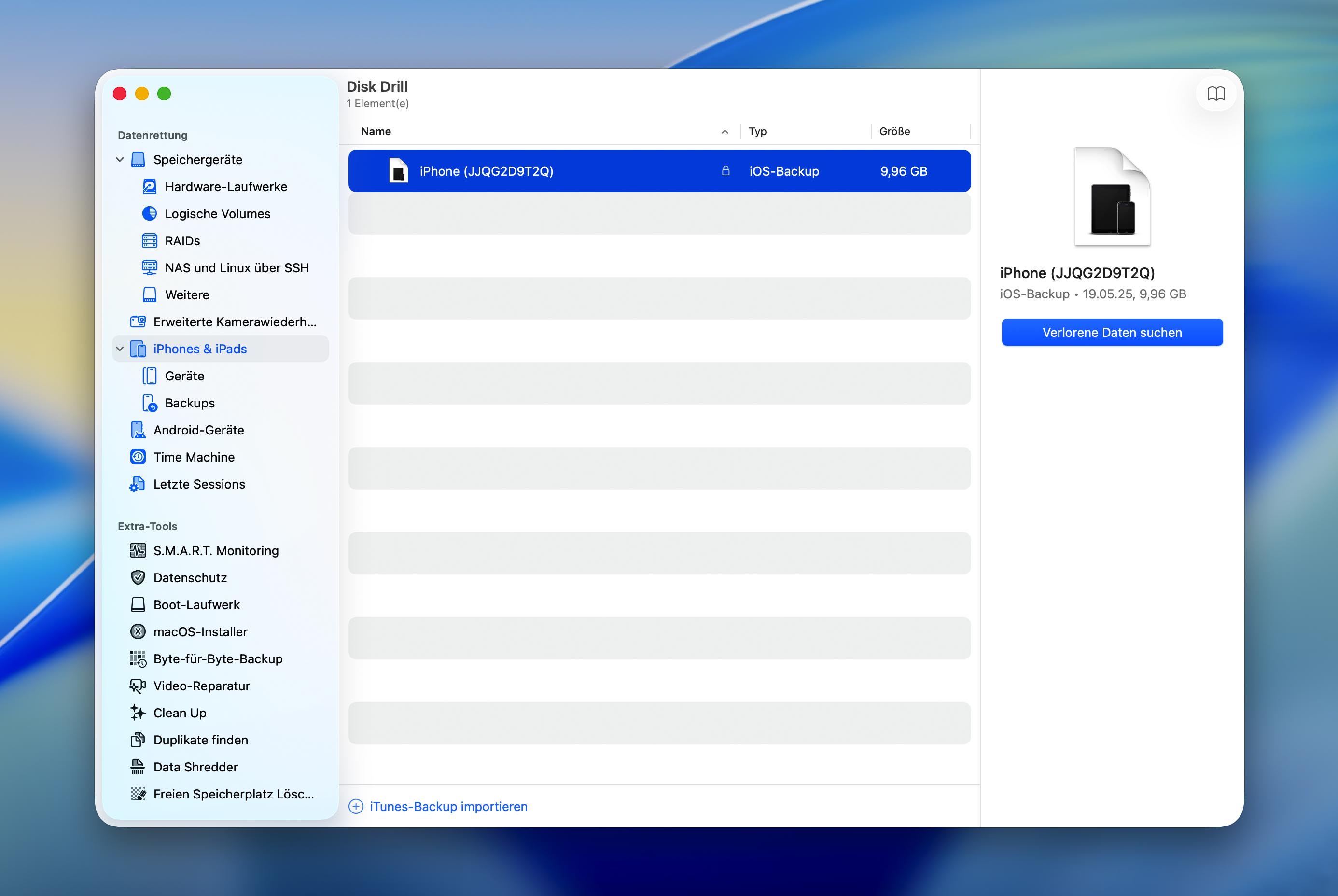The image size is (1338, 896).
Task: Select the iPhone (JJQG2D9T2Q) backup row
Action: tap(659, 171)
